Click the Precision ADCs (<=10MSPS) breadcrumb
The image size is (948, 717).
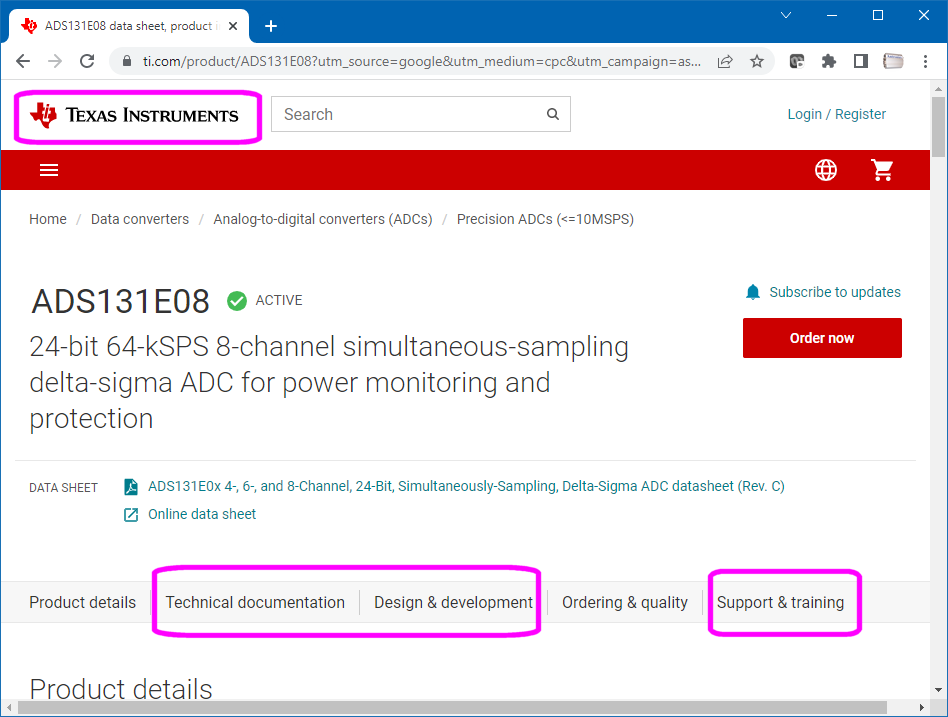(x=545, y=219)
